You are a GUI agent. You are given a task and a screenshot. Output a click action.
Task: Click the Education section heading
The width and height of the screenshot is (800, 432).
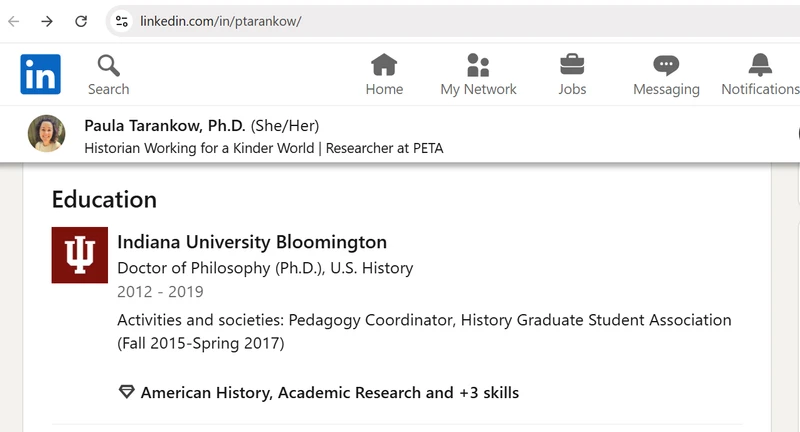click(x=104, y=199)
